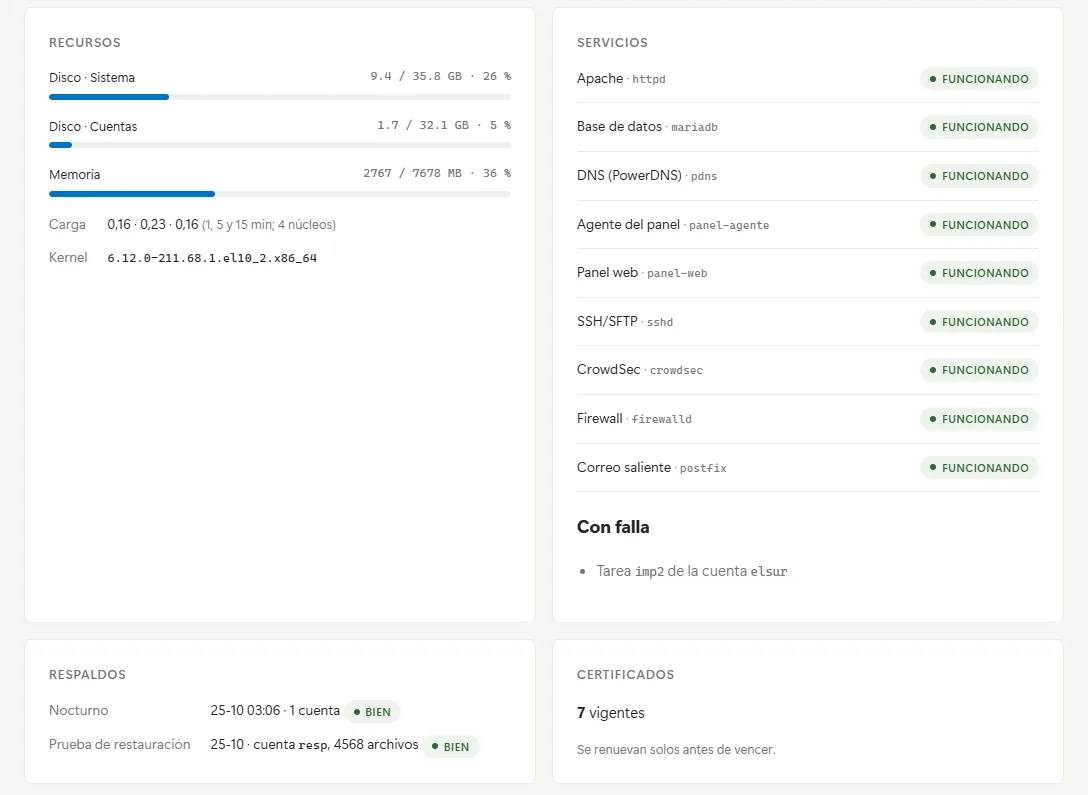Click the FUNCIONANDO badge for CrowdSec
Image resolution: width=1088 pixels, height=795 pixels.
pyautogui.click(x=979, y=370)
